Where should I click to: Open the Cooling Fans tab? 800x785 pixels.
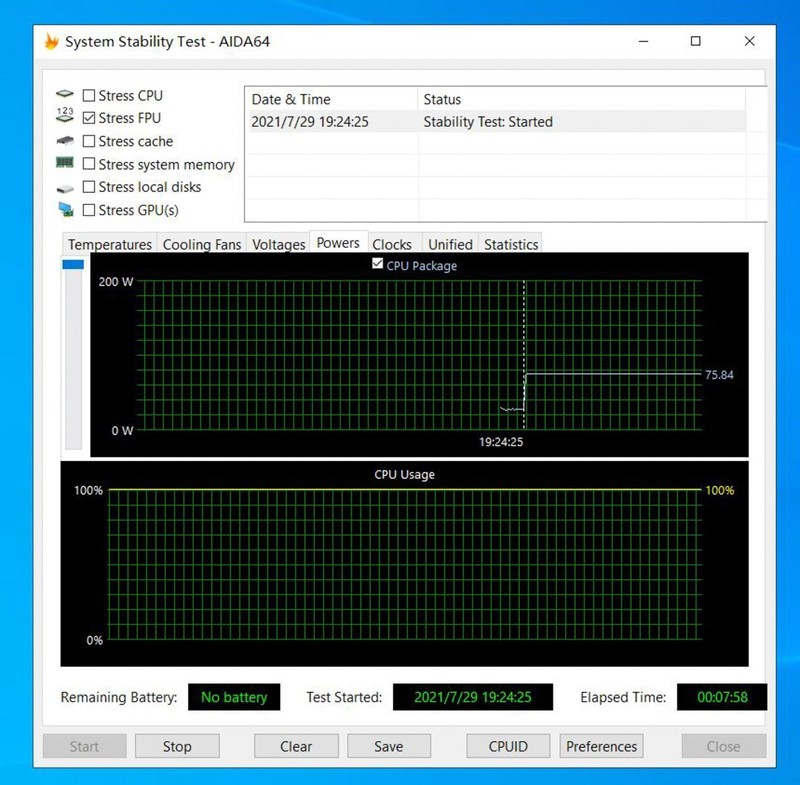click(x=202, y=244)
